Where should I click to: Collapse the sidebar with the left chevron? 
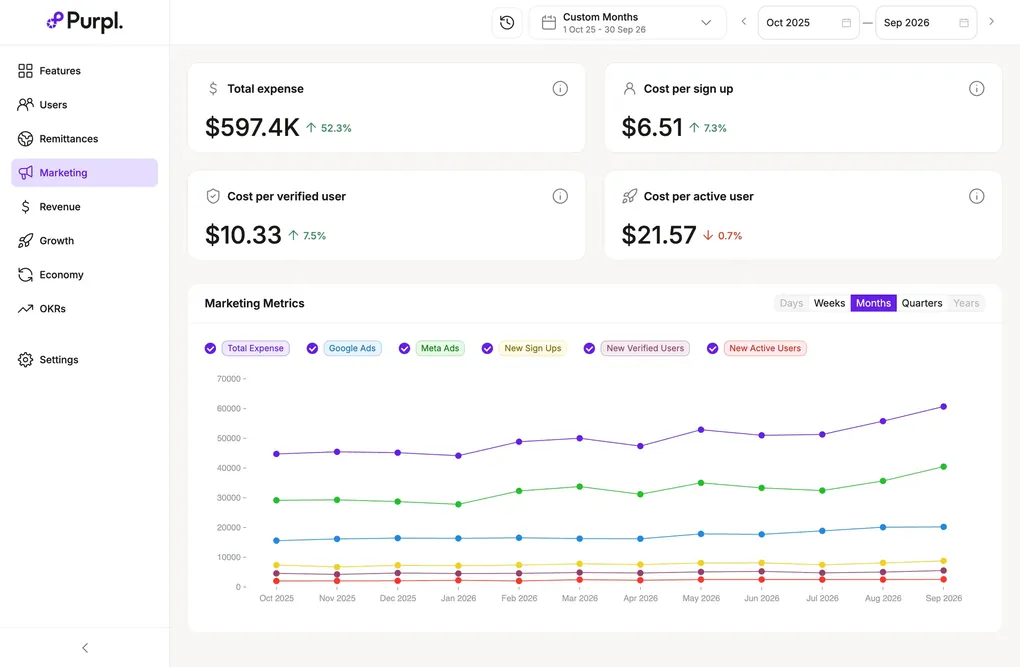(85, 647)
